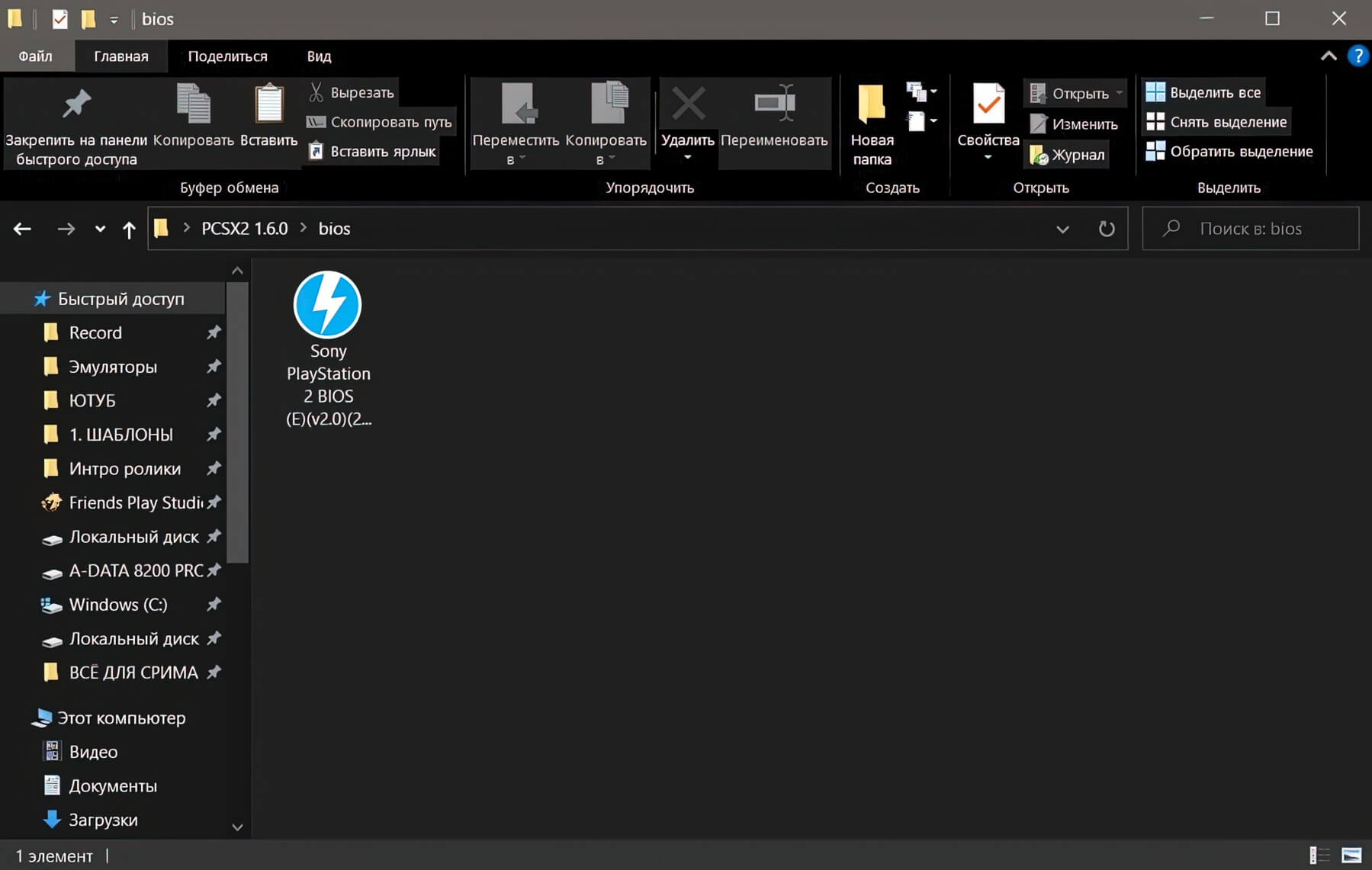Screen dimensions: 1372x870
Task: Select Быстрый доступ in navigation pane
Action: click(114, 299)
